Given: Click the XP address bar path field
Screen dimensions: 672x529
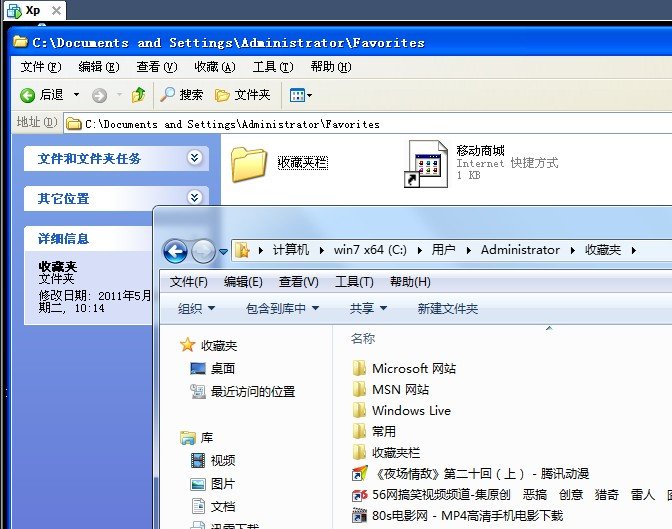Looking at the screenshot, I should (369, 124).
